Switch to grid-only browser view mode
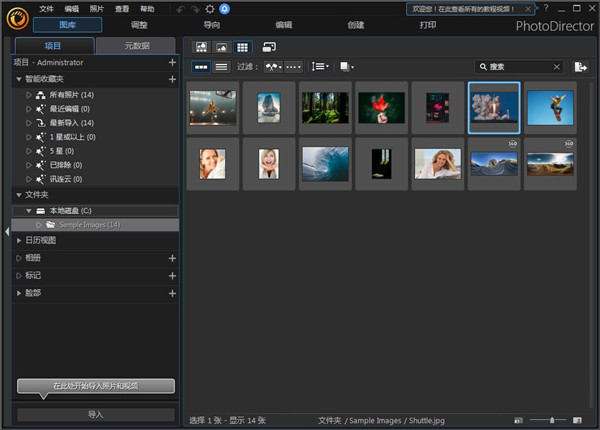The width and height of the screenshot is (600, 430). click(x=242, y=47)
